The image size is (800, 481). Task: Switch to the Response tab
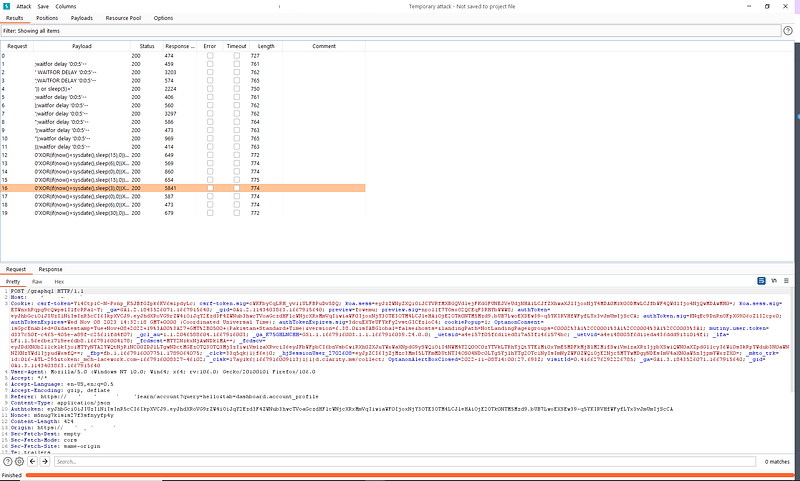pyautogui.click(x=51, y=269)
